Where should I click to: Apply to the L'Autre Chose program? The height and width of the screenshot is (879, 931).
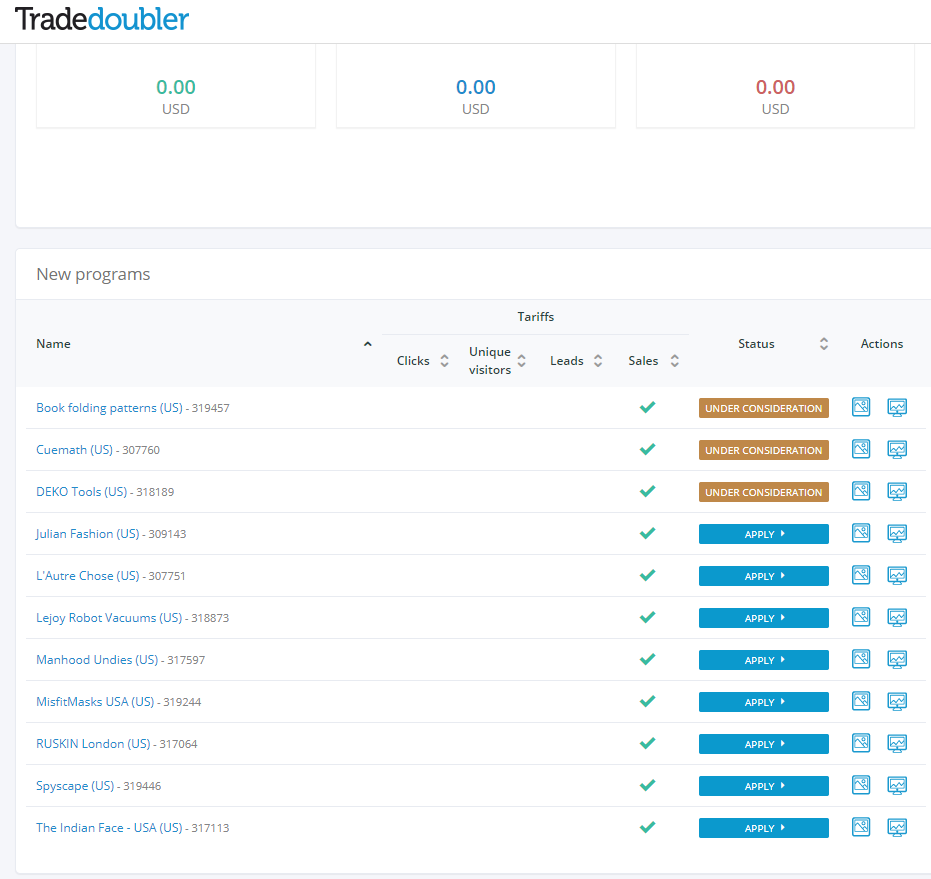tap(764, 576)
